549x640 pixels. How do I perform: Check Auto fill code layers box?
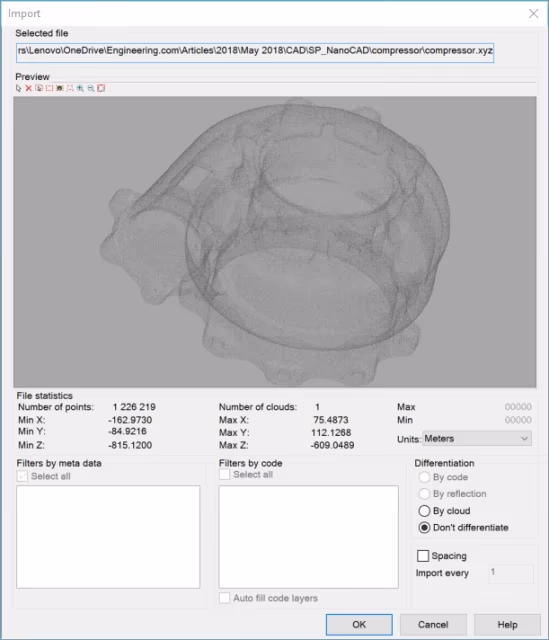[224, 598]
